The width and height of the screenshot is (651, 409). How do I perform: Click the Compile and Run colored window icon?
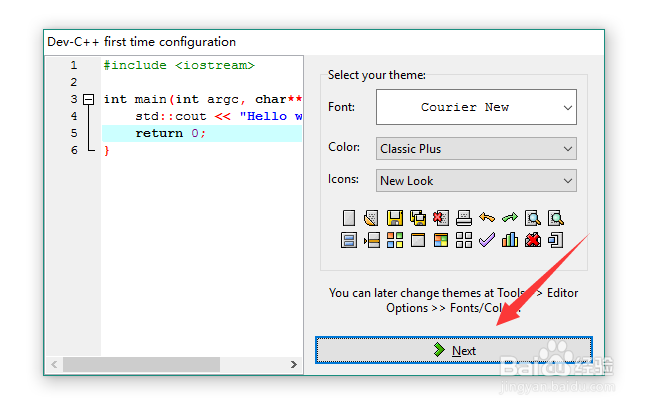click(441, 240)
